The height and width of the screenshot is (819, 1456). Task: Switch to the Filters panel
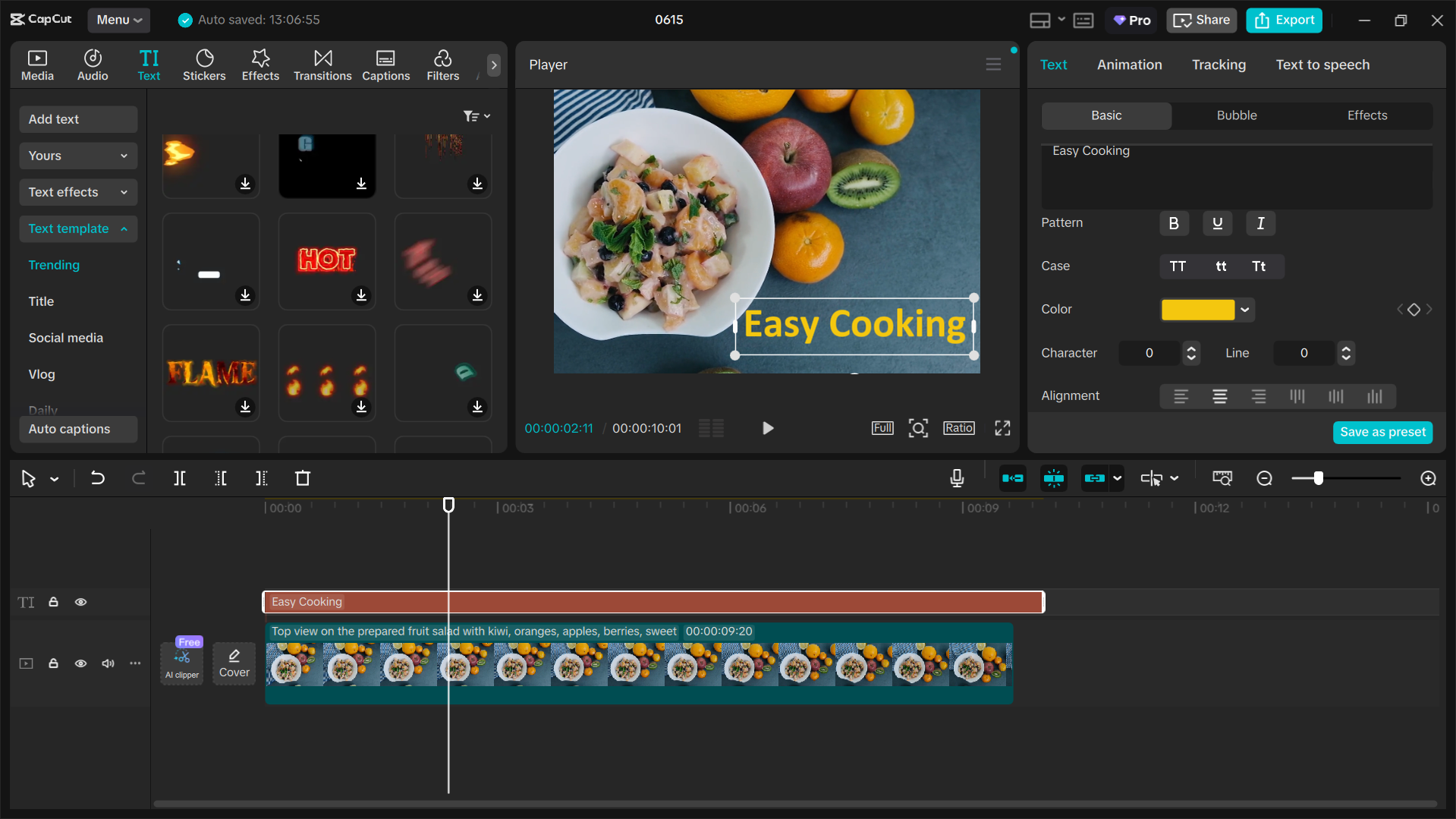coord(442,65)
